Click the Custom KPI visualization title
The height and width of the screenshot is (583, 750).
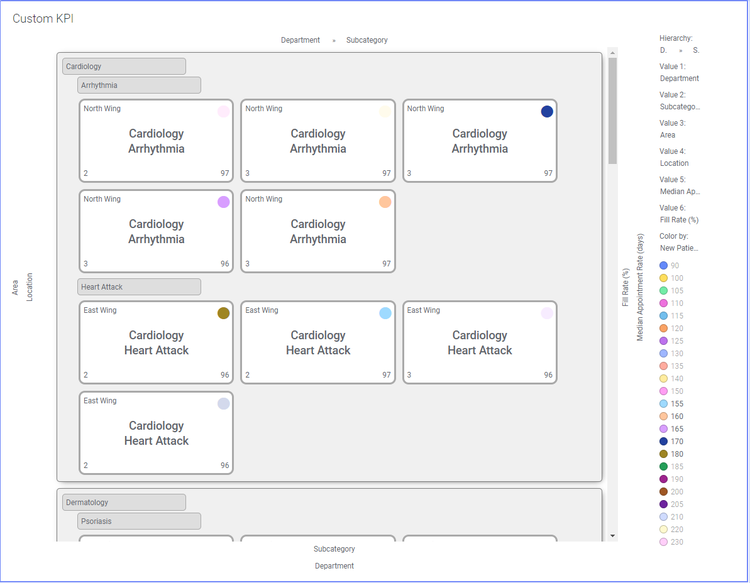pos(43,19)
